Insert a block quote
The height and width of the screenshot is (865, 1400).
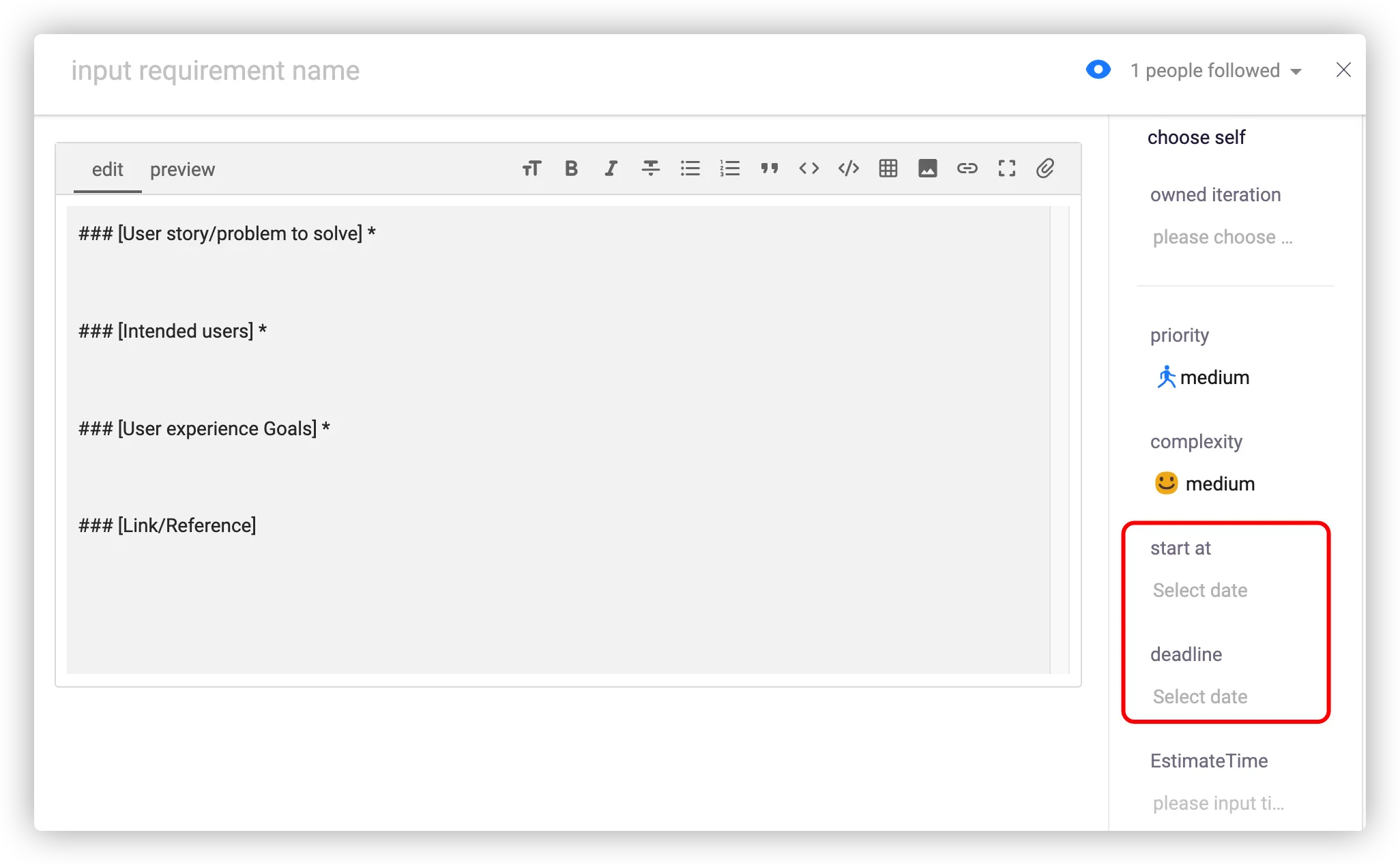click(769, 168)
